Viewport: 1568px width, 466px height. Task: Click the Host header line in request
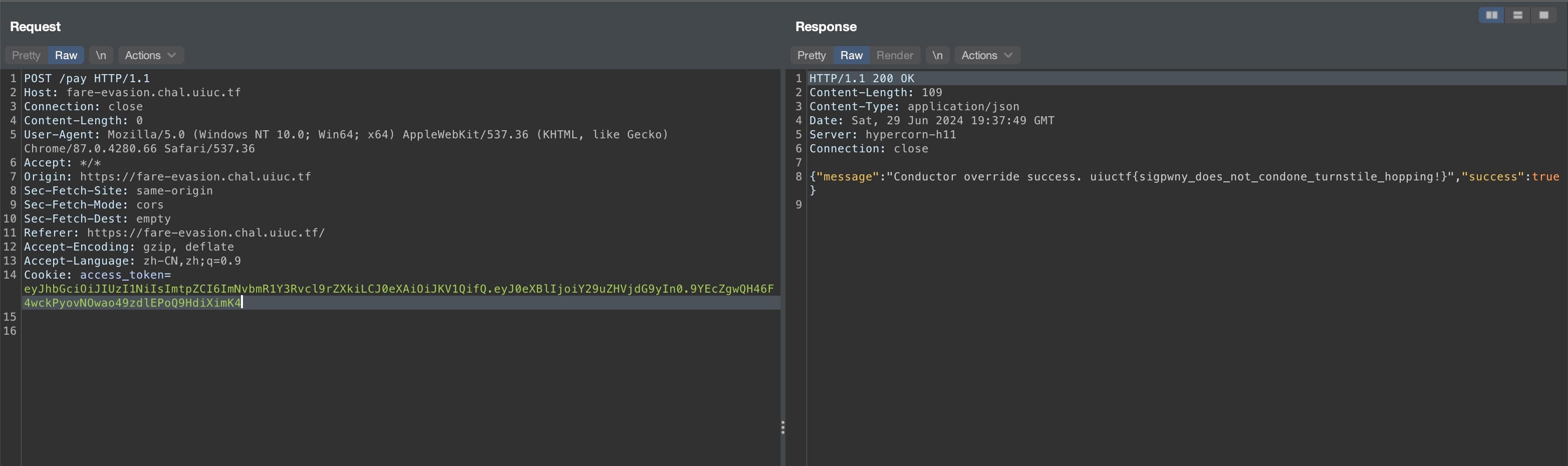tap(132, 93)
